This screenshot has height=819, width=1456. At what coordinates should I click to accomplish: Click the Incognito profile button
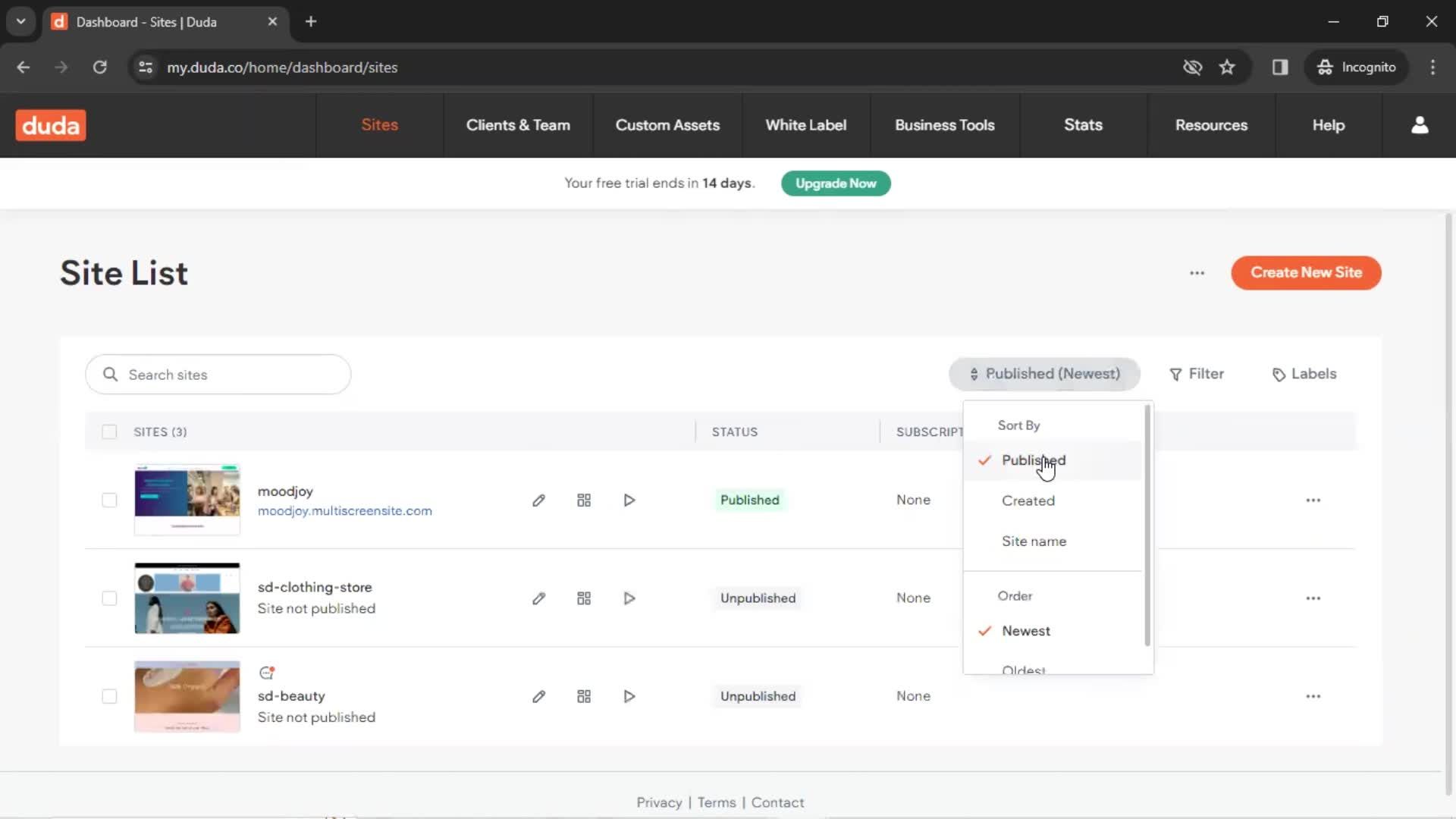(x=1356, y=67)
